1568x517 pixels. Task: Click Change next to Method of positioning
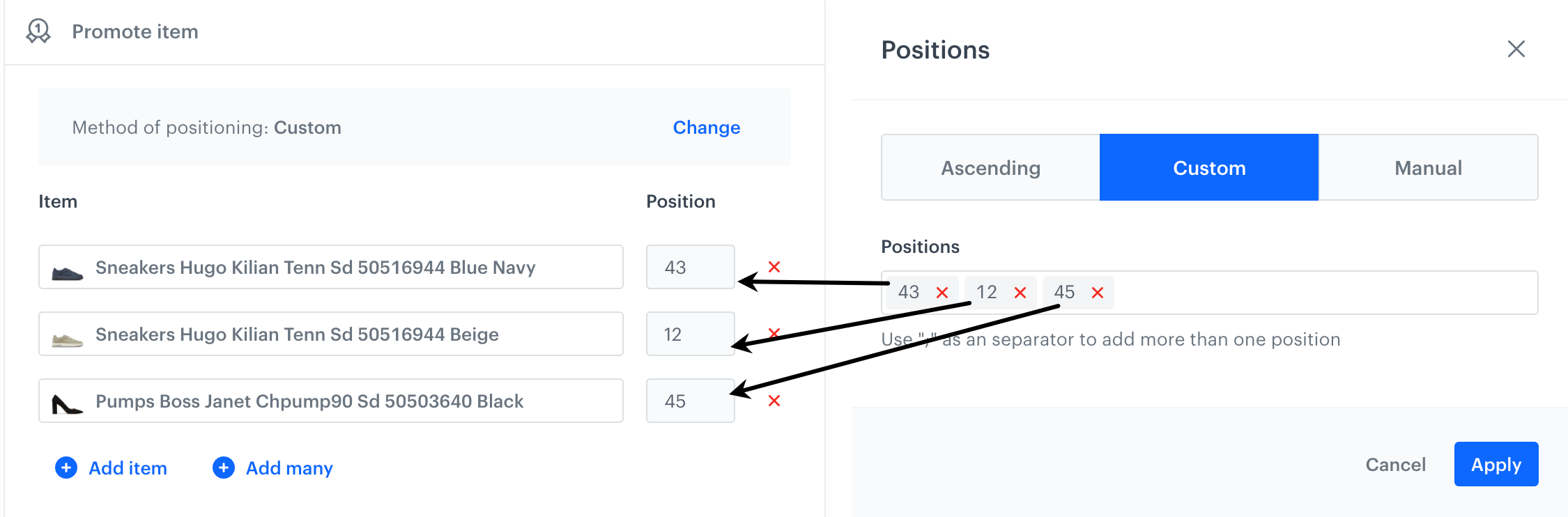[x=706, y=128]
